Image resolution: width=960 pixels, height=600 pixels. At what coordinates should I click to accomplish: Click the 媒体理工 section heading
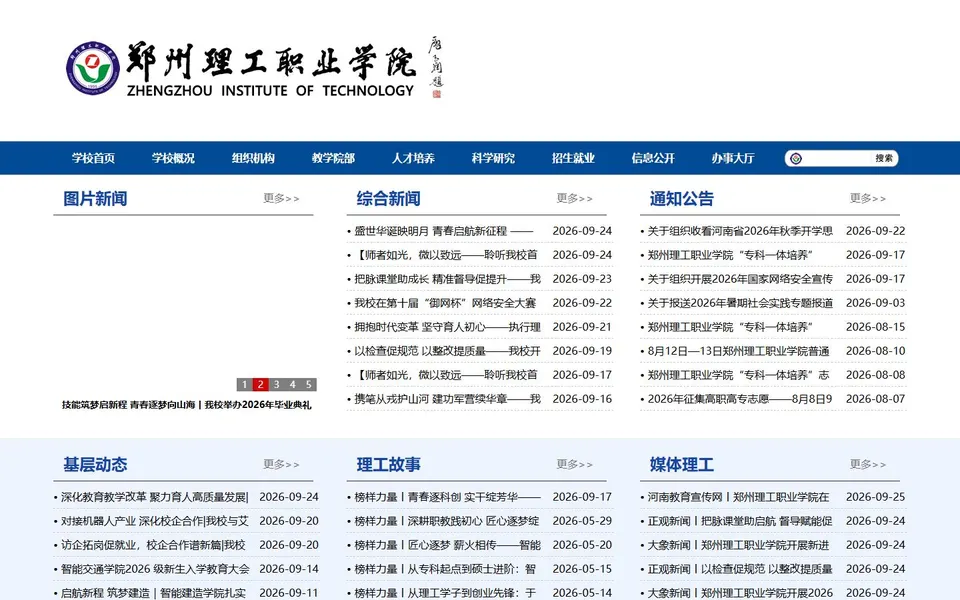point(681,464)
